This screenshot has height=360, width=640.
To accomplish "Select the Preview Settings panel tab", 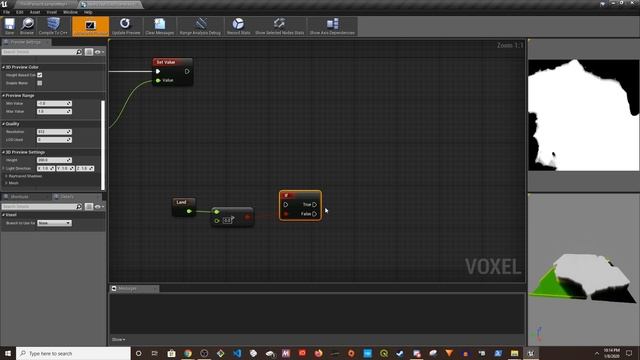I will pyautogui.click(x=25, y=42).
